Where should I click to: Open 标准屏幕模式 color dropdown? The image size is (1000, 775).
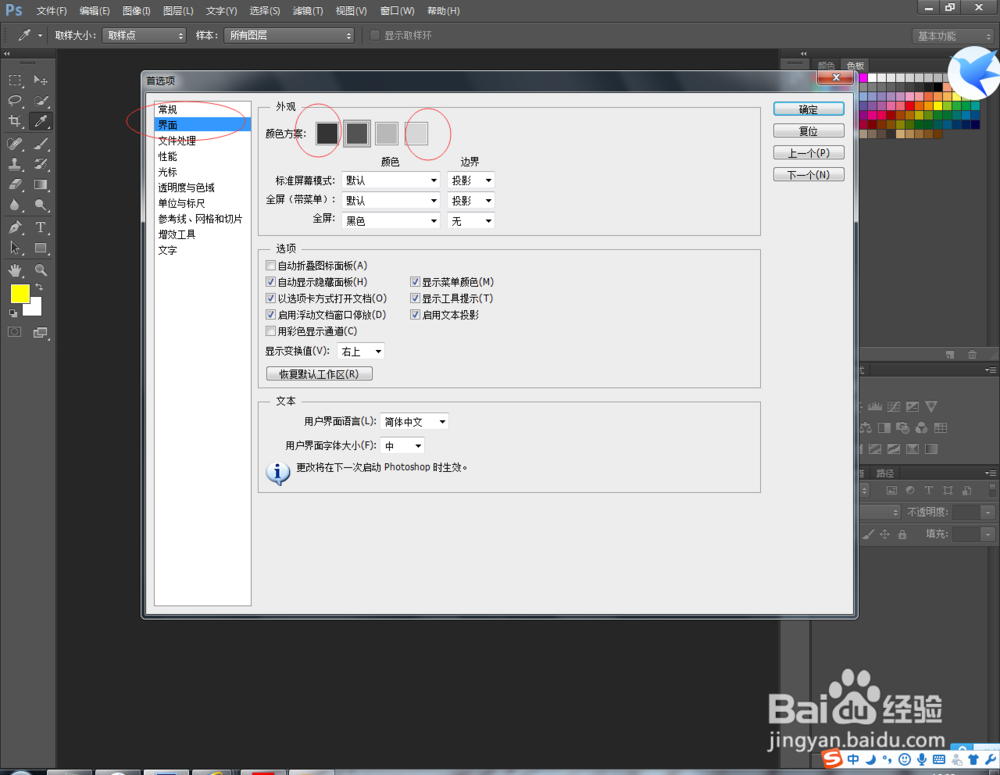tap(391, 181)
